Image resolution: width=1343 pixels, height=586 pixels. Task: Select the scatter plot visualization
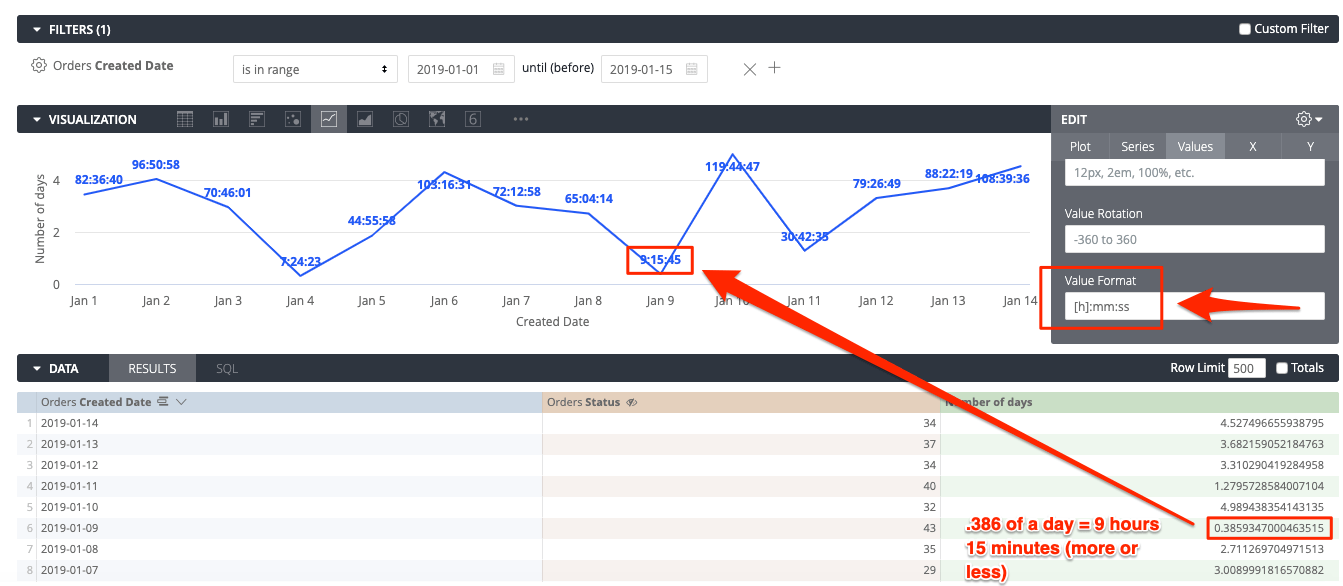[x=292, y=118]
